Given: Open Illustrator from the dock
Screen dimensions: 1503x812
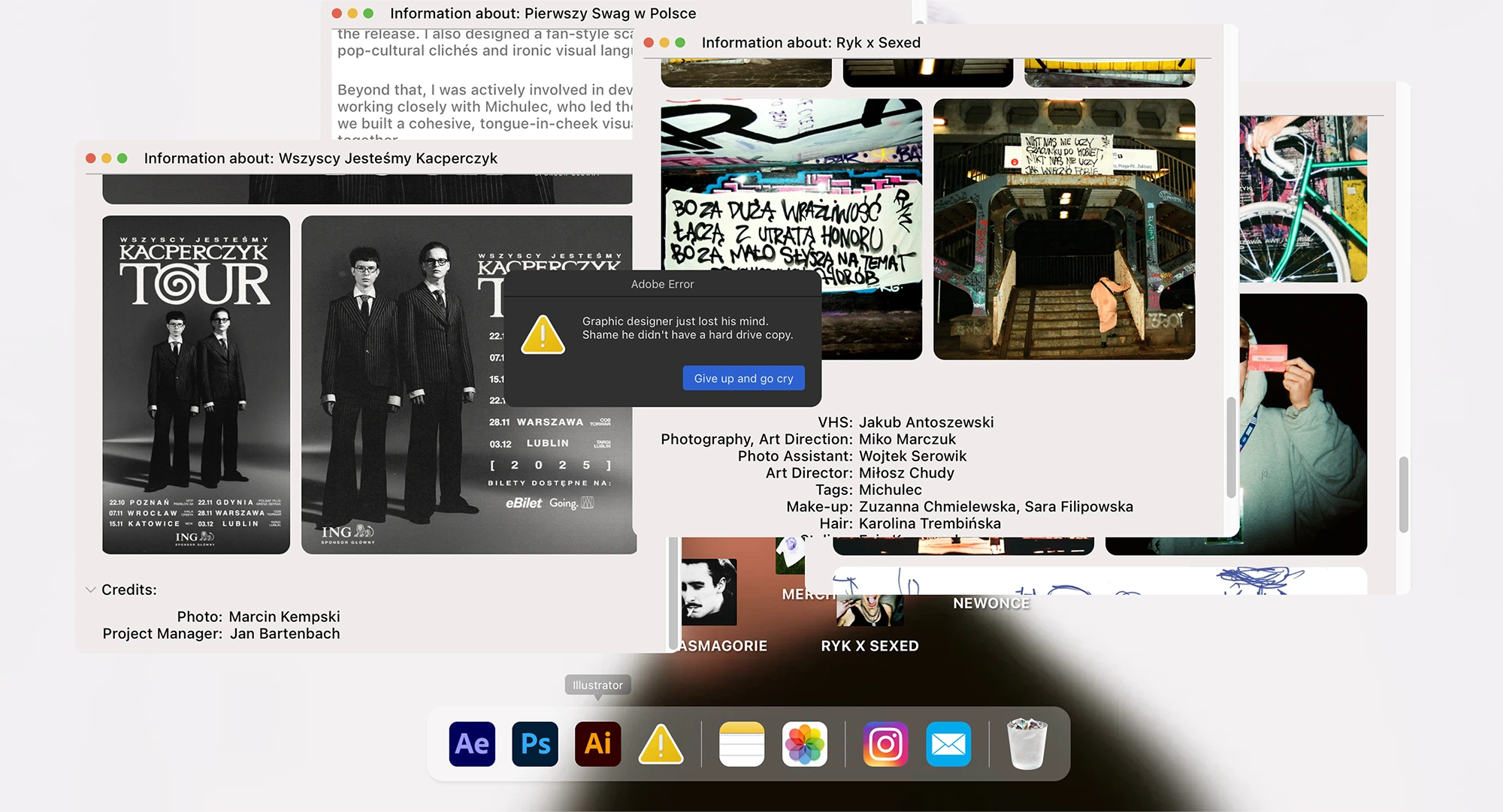Looking at the screenshot, I should point(597,744).
